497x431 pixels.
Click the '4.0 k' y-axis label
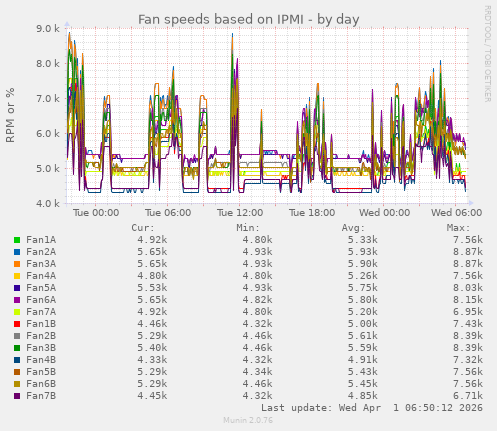coord(48,203)
